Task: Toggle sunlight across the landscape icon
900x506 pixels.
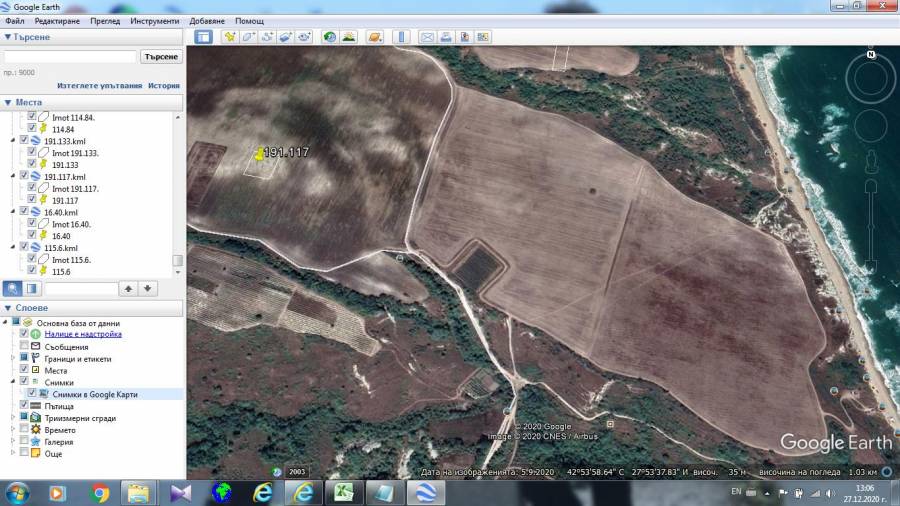Action: (x=349, y=37)
